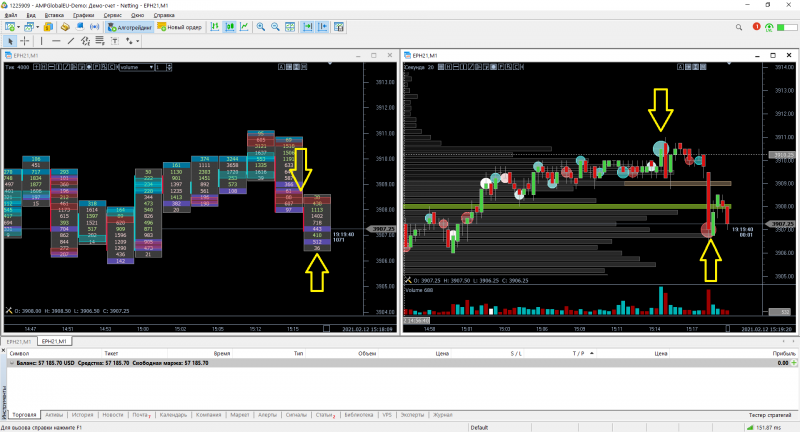
Task: Tile chart windows with the grid icon
Action: click(290, 27)
